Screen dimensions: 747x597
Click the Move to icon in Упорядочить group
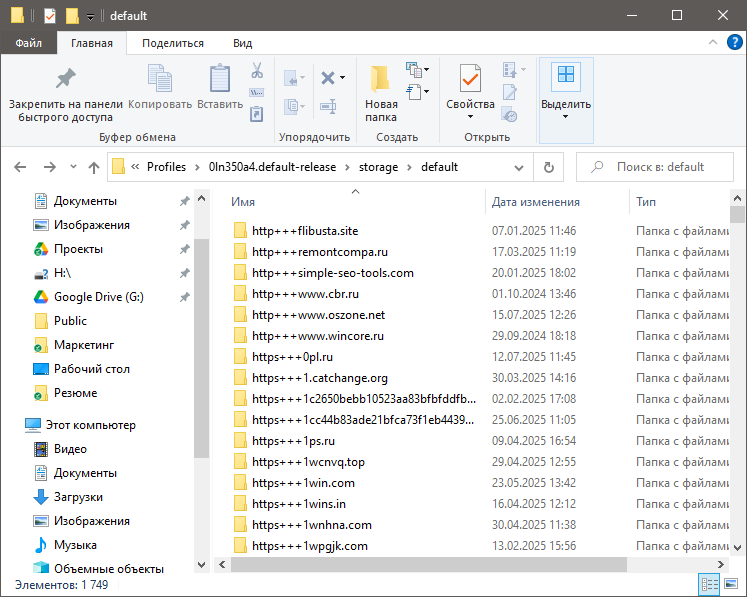tap(291, 78)
